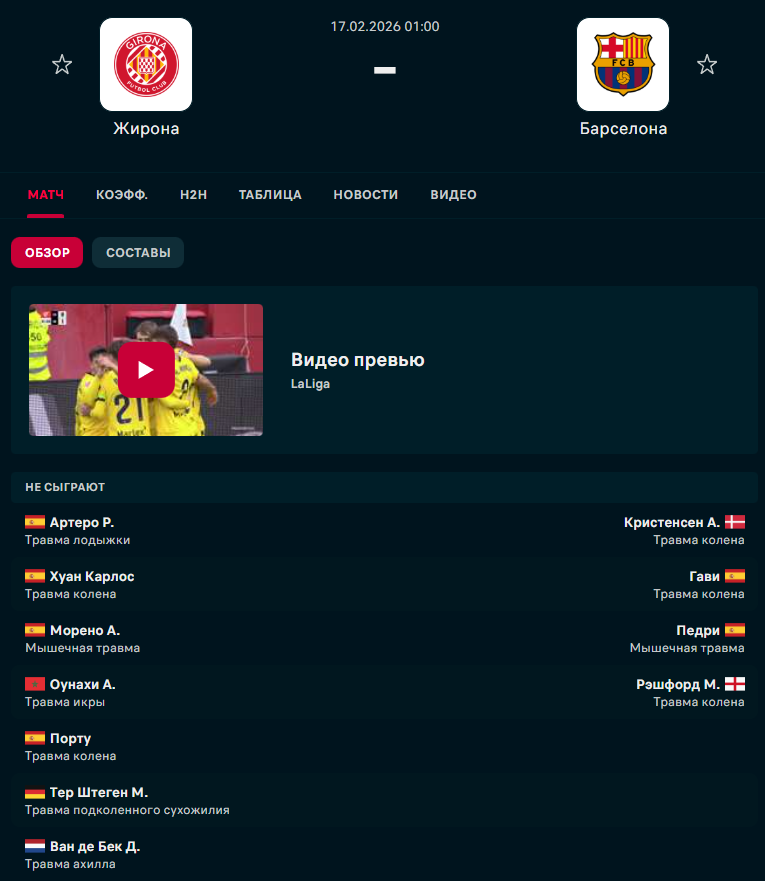Image resolution: width=765 pixels, height=881 pixels.
Task: Open the Barcelona club crest
Action: 623,64
